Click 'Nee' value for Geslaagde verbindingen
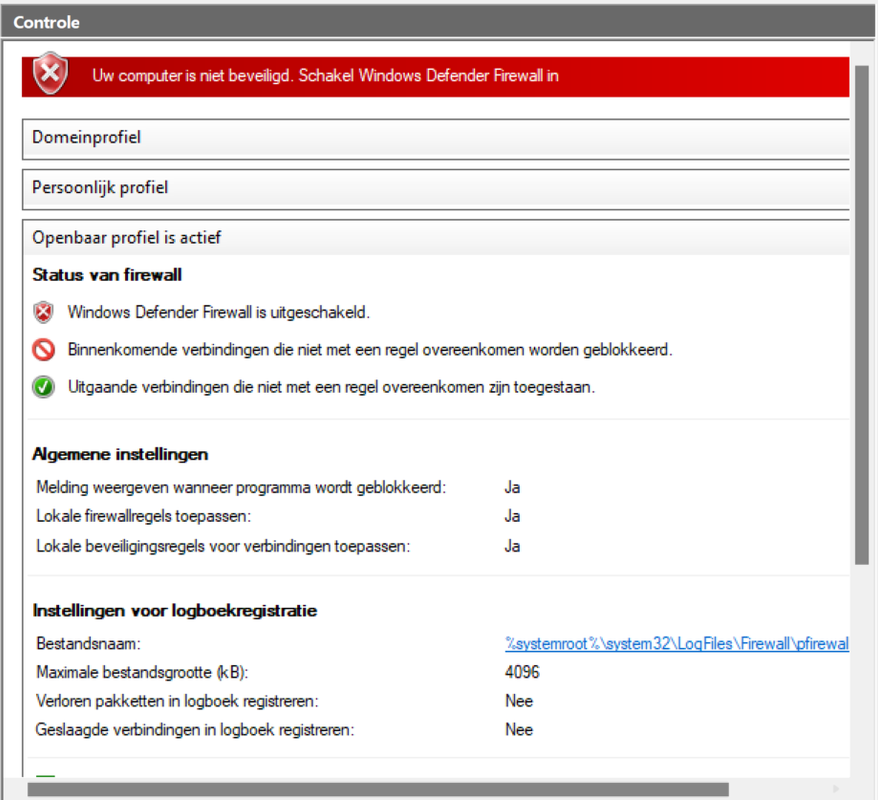878x800 pixels. tap(519, 730)
